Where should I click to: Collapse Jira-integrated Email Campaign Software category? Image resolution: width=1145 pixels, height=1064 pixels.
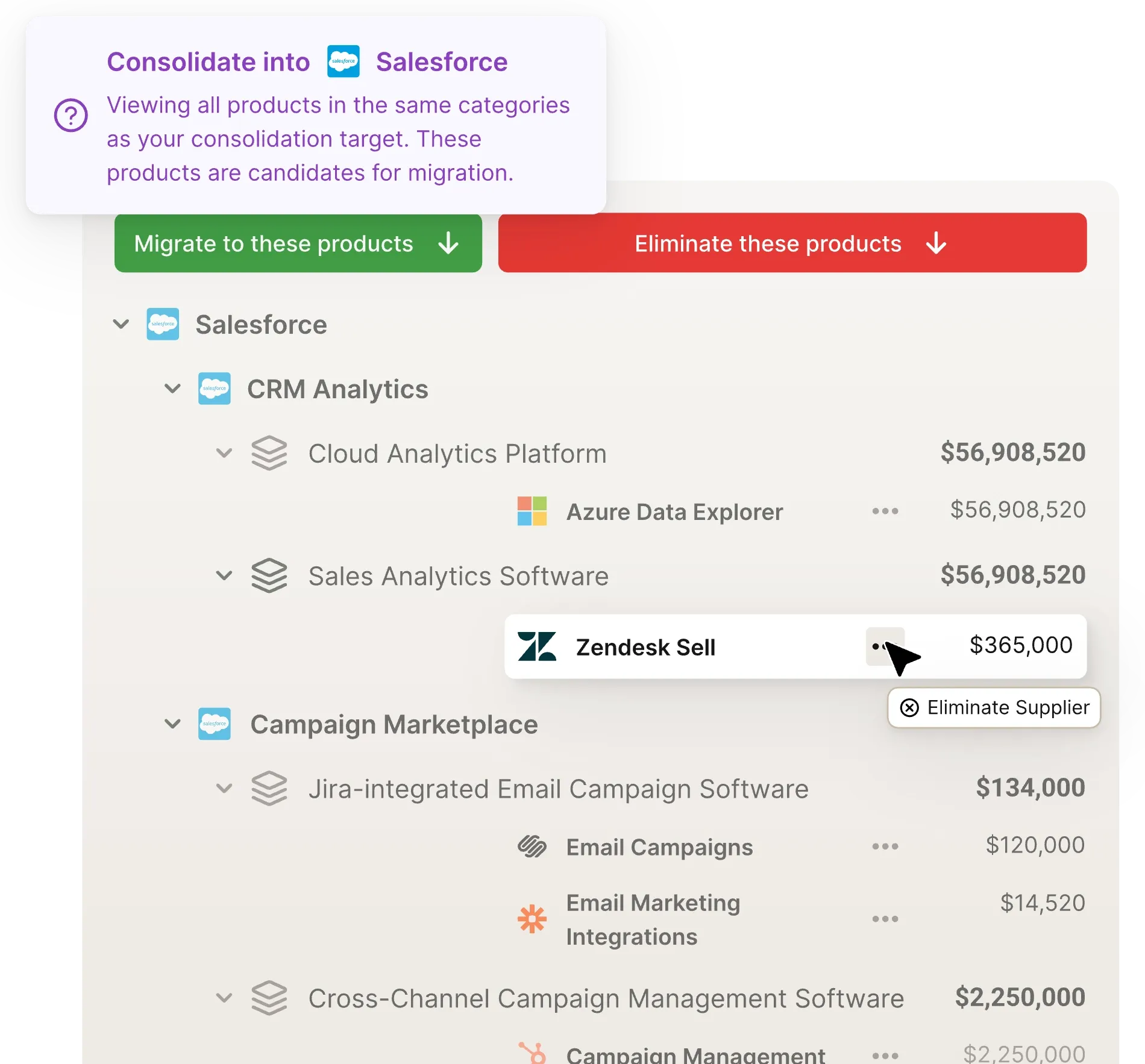point(224,788)
